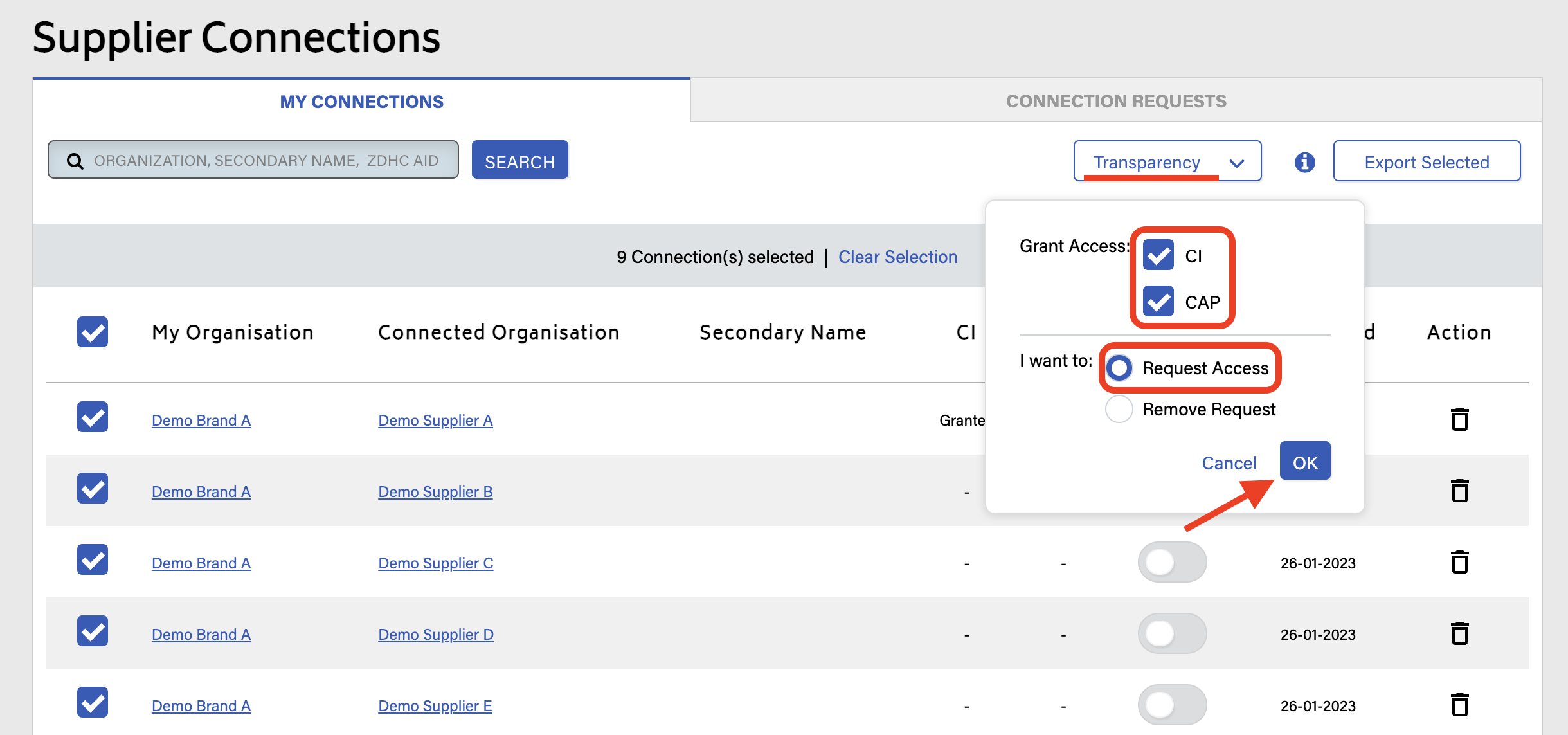Click trash icon for Demo Supplier E
This screenshot has width=1568, height=735.
click(1460, 705)
